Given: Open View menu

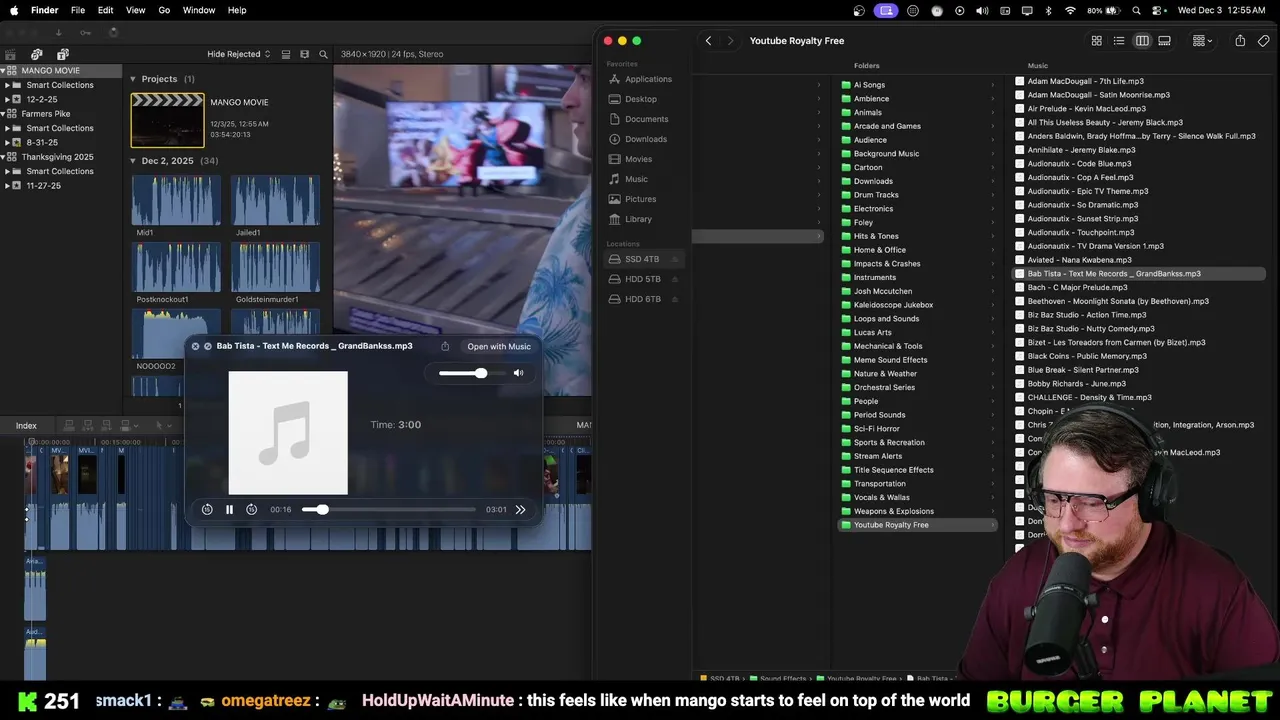Looking at the screenshot, I should [135, 10].
